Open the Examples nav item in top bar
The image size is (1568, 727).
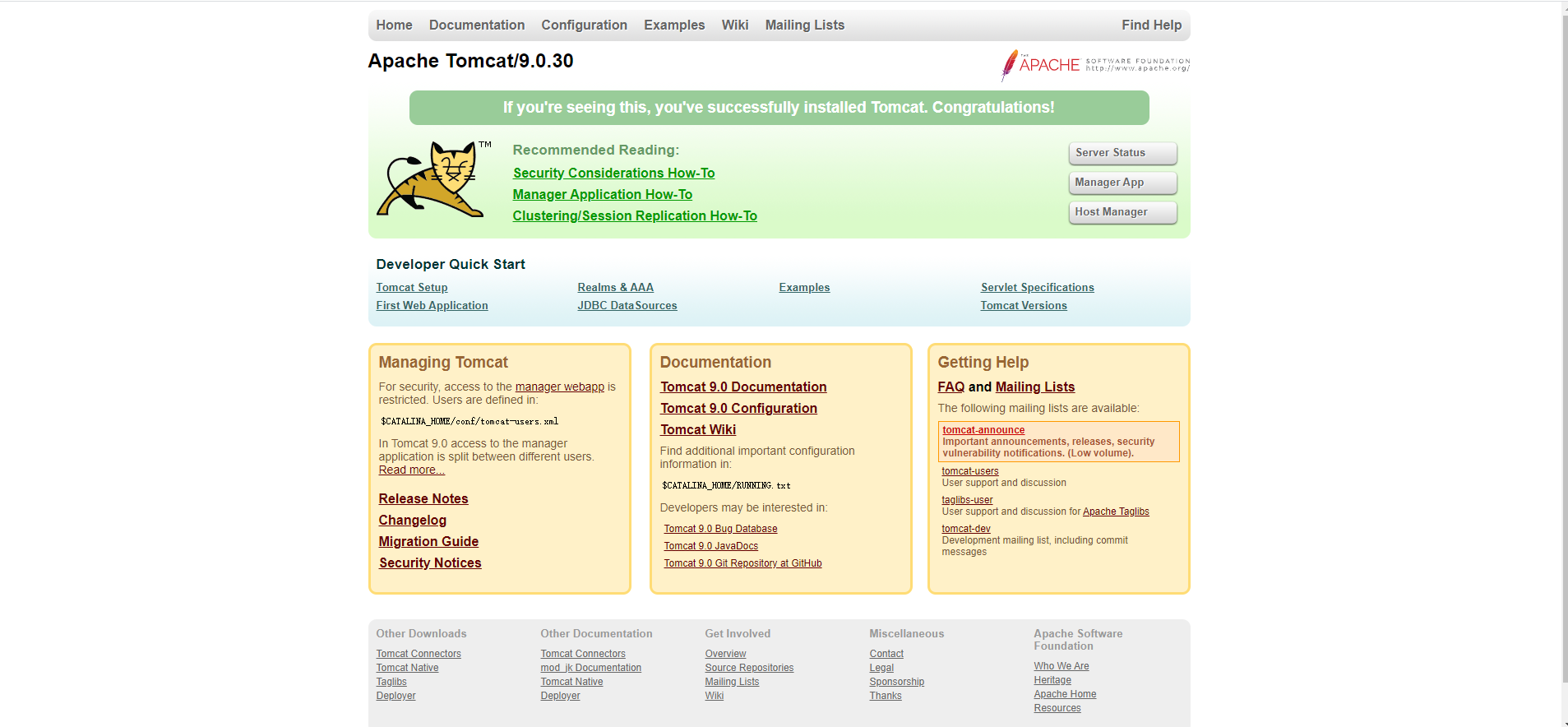coord(674,25)
